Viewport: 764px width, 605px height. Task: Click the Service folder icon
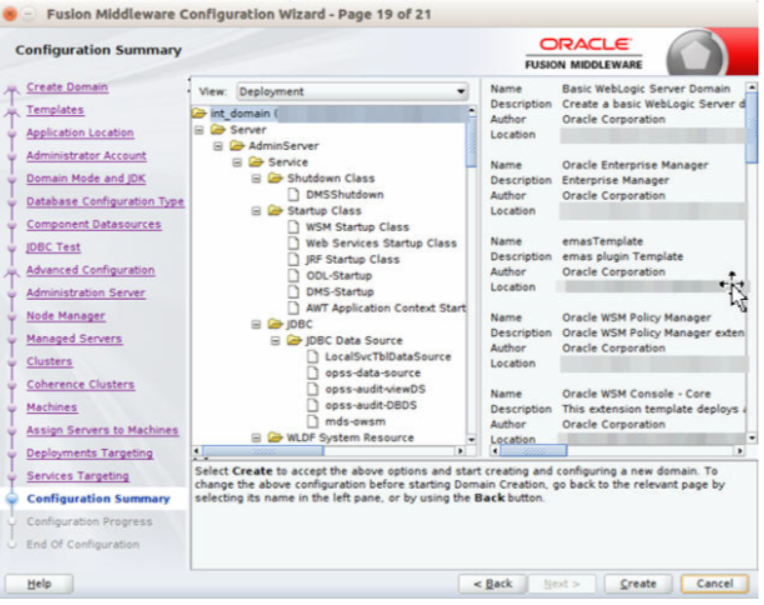pyautogui.click(x=256, y=162)
